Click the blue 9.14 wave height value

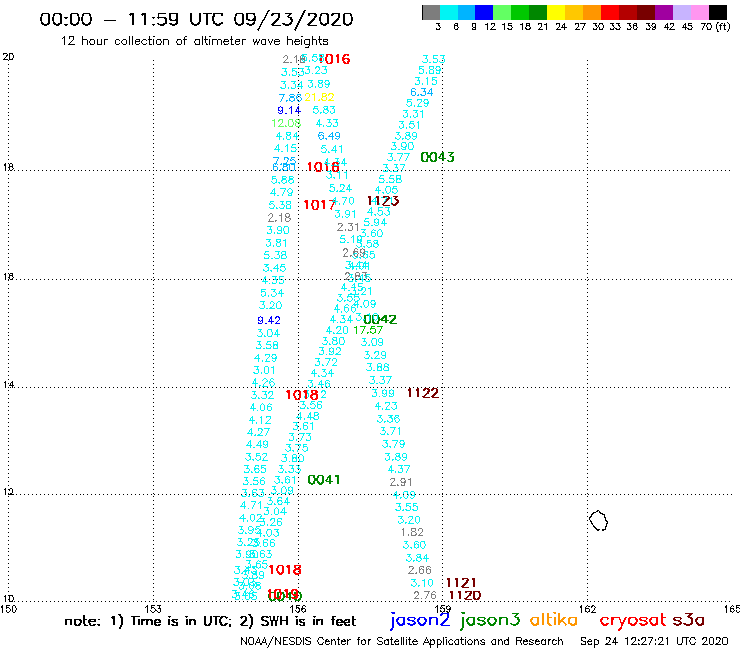(x=289, y=110)
